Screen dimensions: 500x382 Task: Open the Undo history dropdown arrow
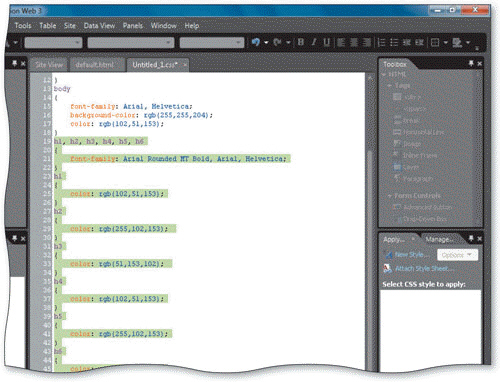[266, 43]
